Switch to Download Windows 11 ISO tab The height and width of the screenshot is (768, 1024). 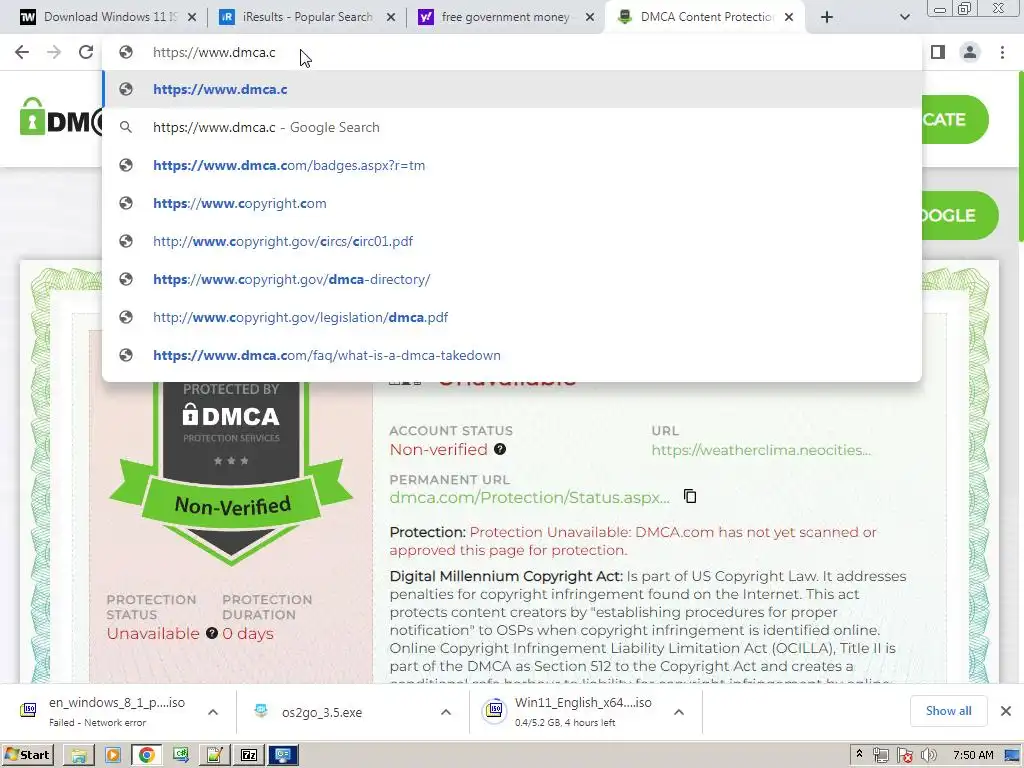click(108, 17)
